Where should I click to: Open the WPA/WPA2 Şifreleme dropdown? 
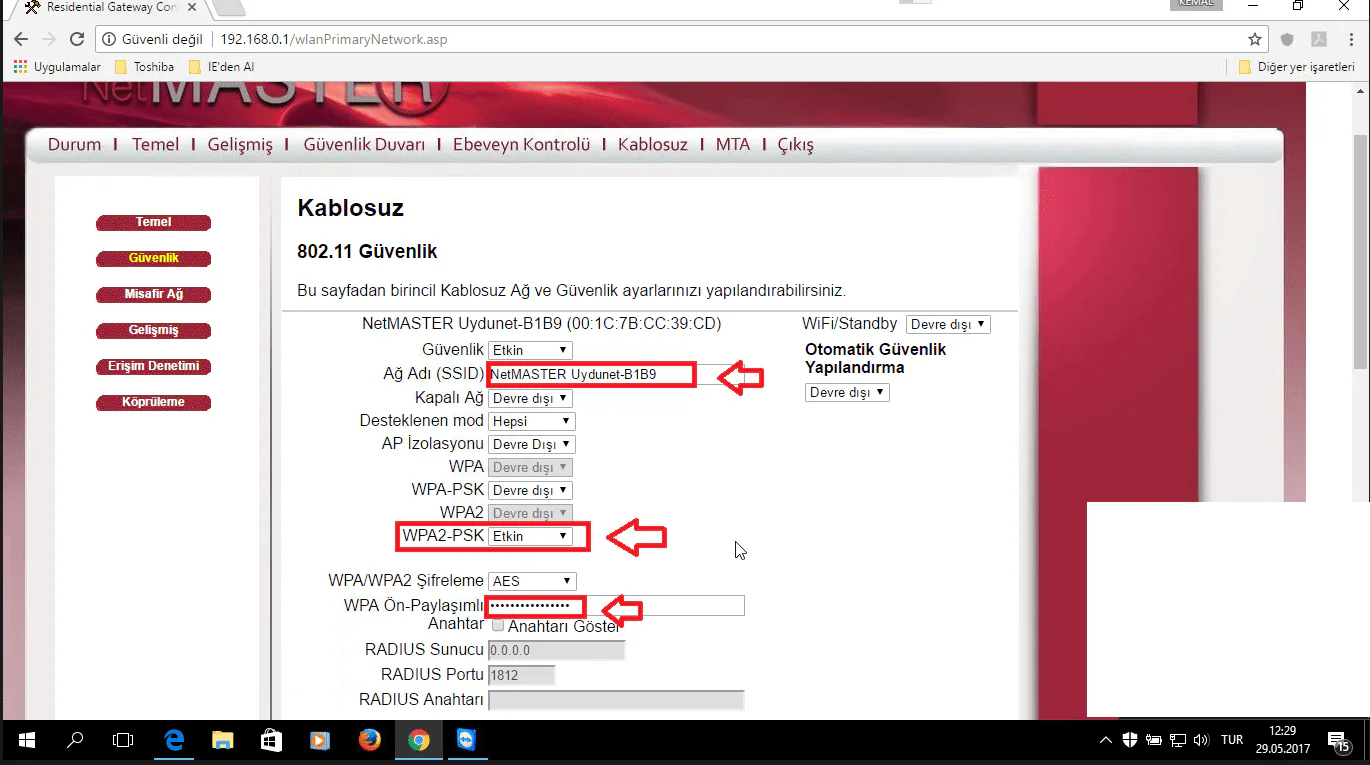coord(532,581)
